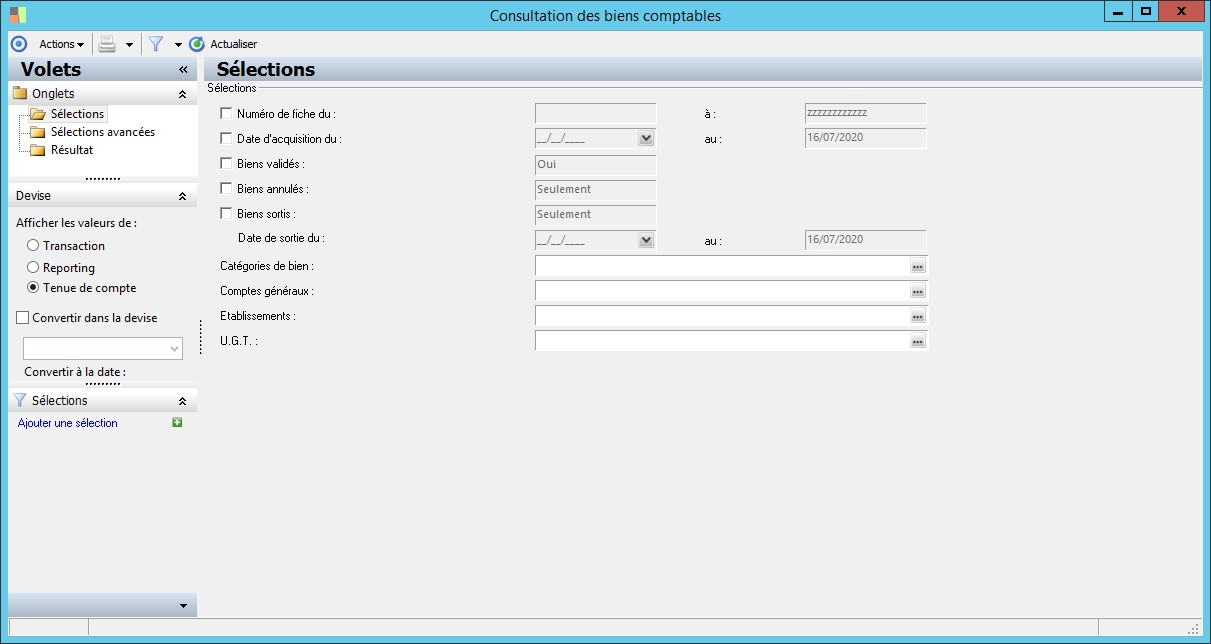Collapse the Volets pane with double chevron
Image resolution: width=1211 pixels, height=644 pixels.
click(183, 70)
